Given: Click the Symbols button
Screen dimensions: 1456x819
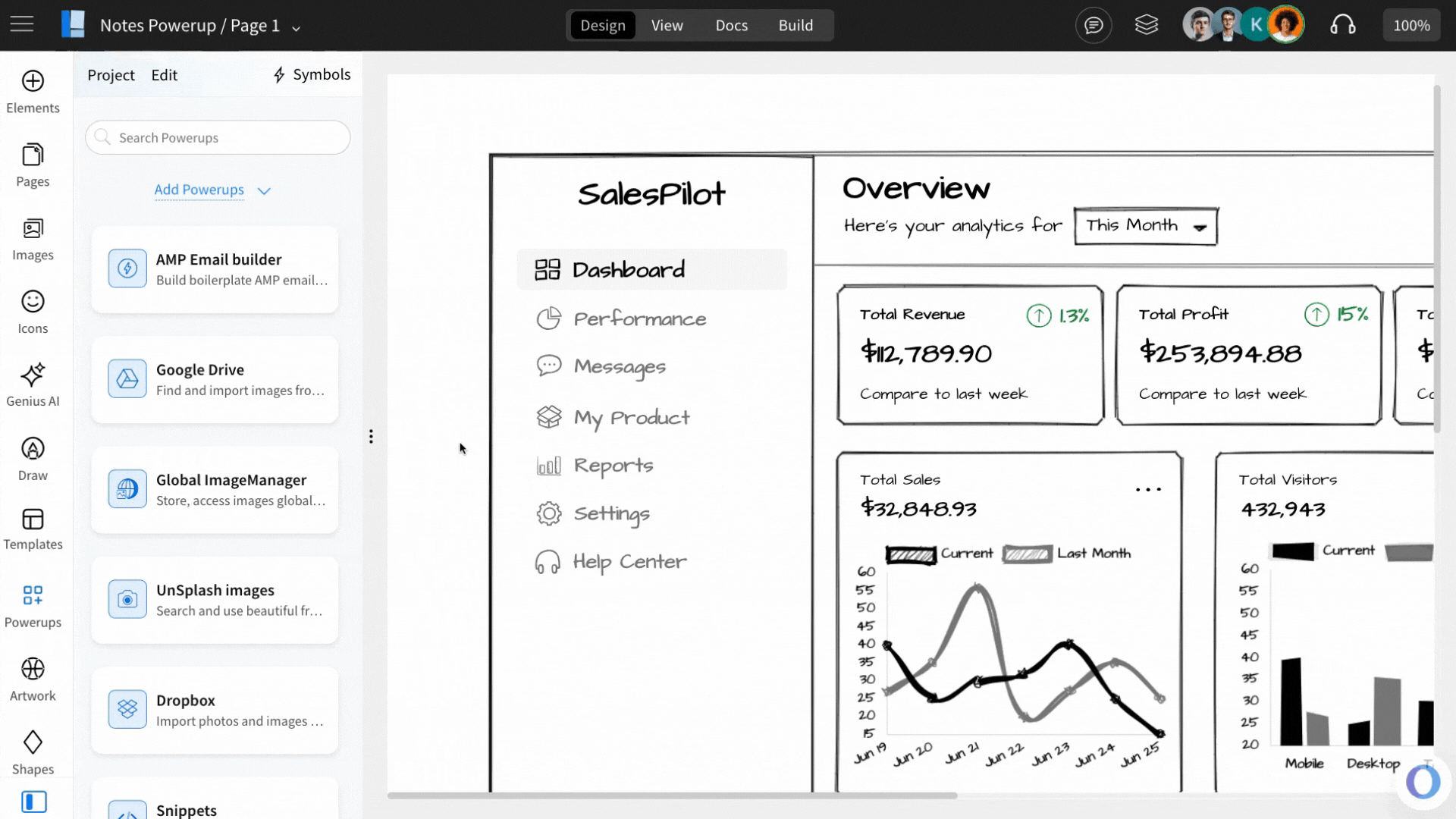Looking at the screenshot, I should (x=312, y=74).
